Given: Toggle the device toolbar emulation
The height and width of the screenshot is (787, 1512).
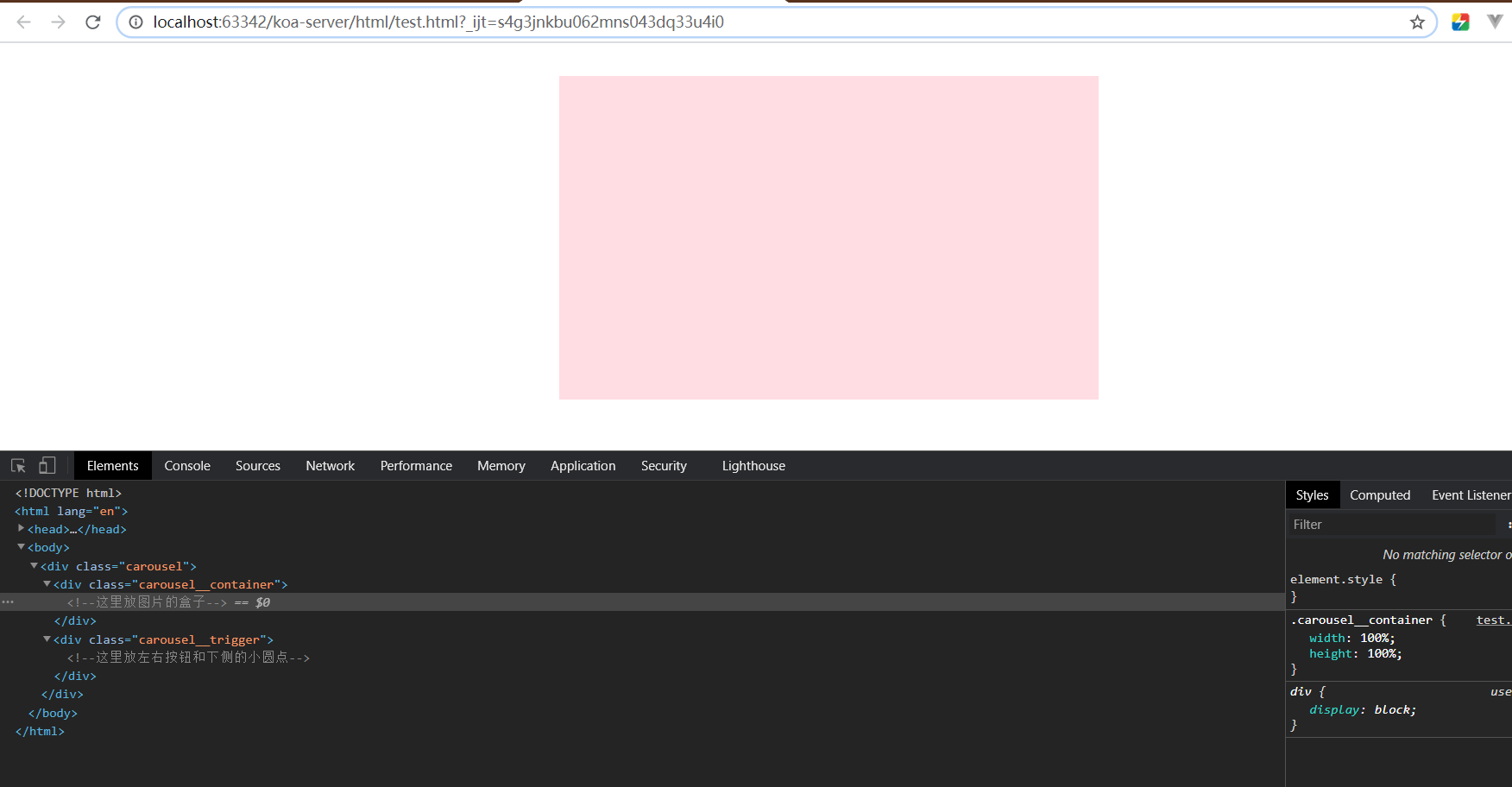Looking at the screenshot, I should tap(47, 466).
